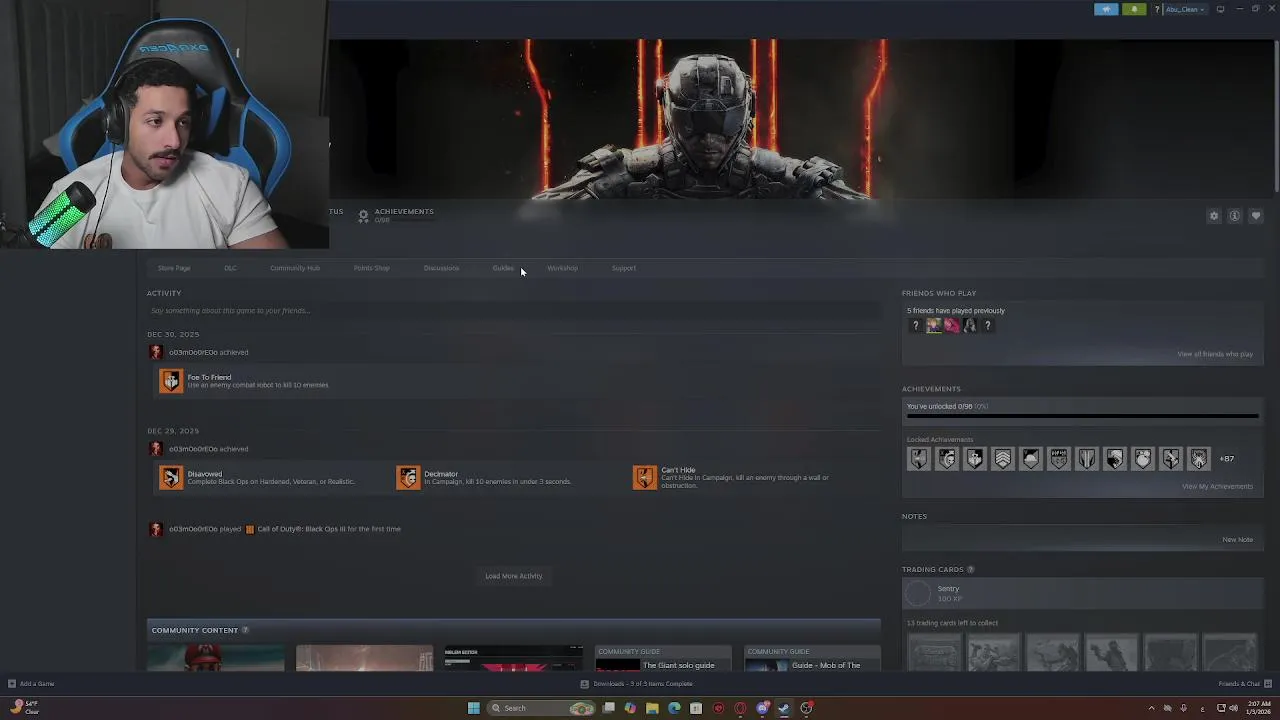Click the blue Steam announcements megaphone icon
Image resolution: width=1280 pixels, height=720 pixels.
point(1106,9)
